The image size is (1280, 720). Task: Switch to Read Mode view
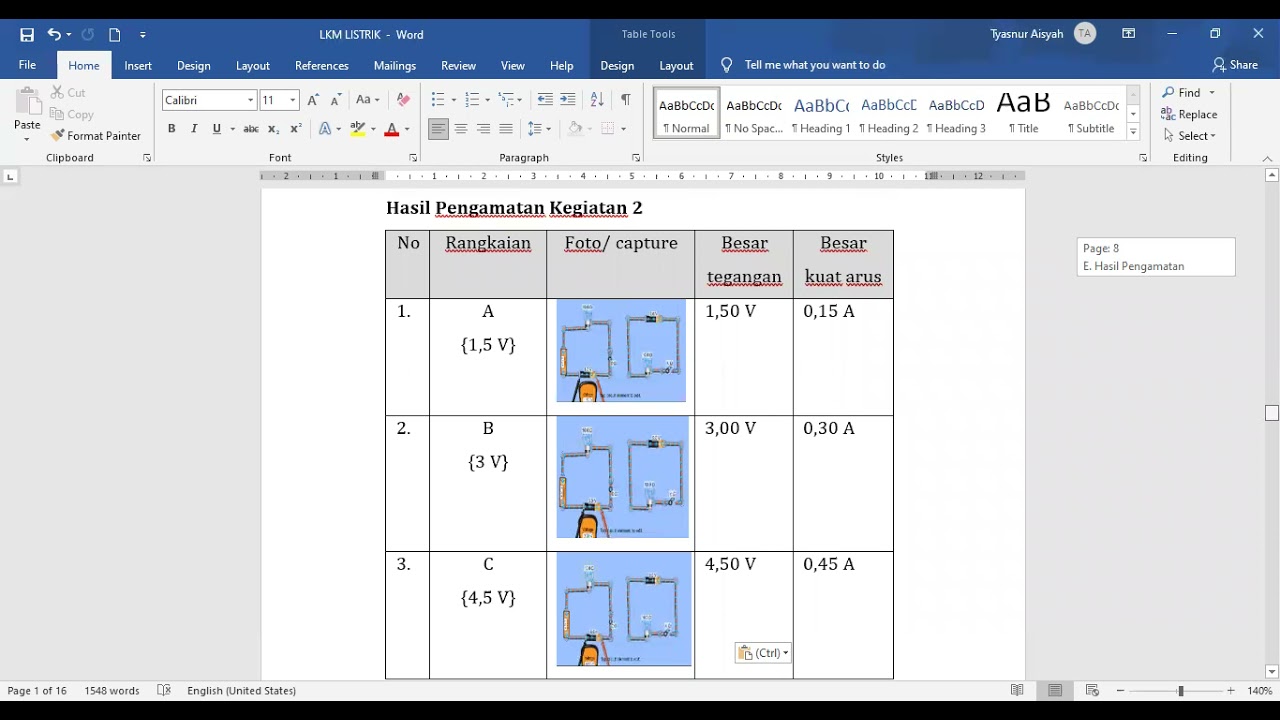coord(1017,691)
